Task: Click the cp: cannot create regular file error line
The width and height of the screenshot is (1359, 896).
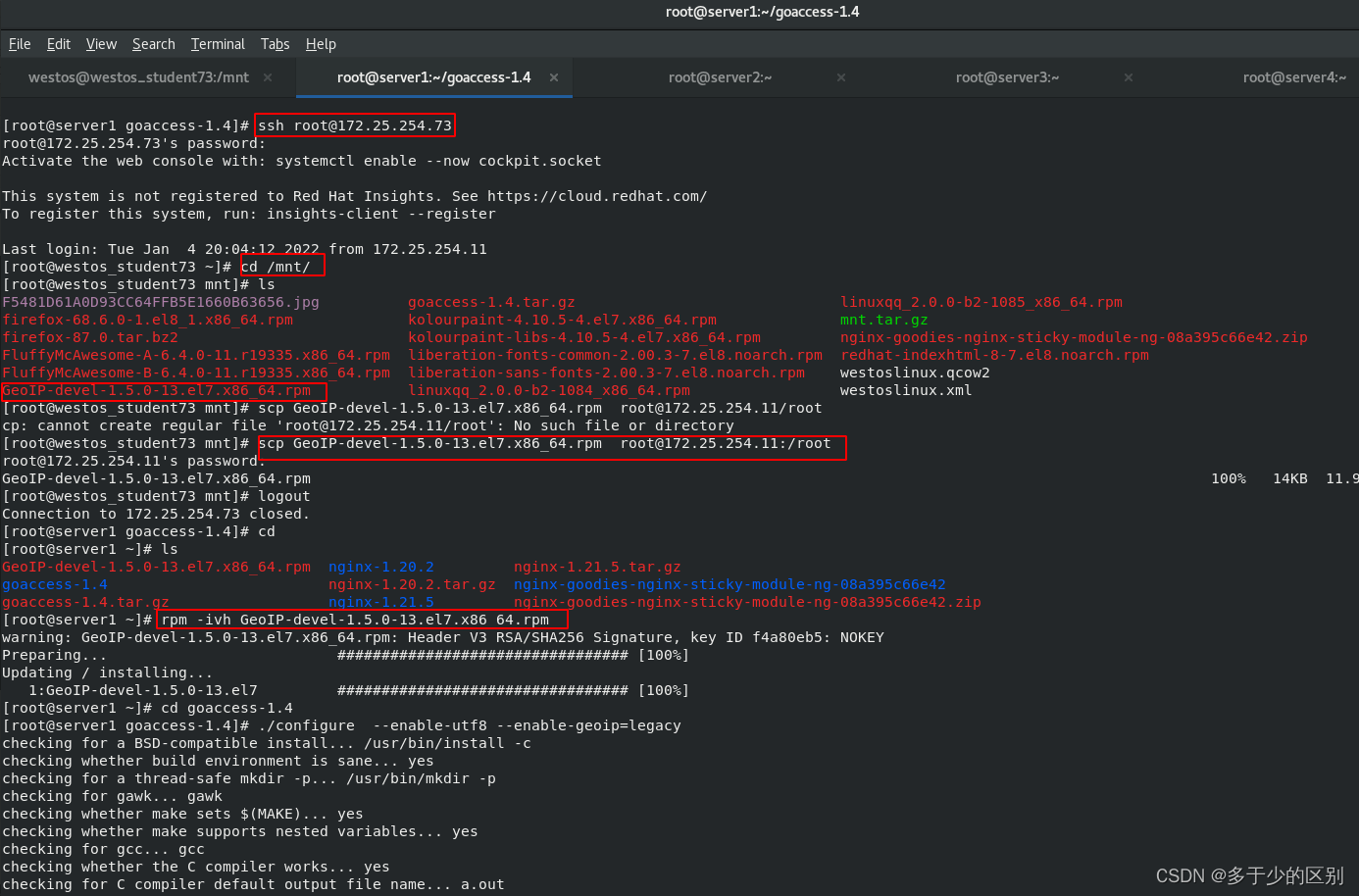Action: pyautogui.click(x=368, y=425)
